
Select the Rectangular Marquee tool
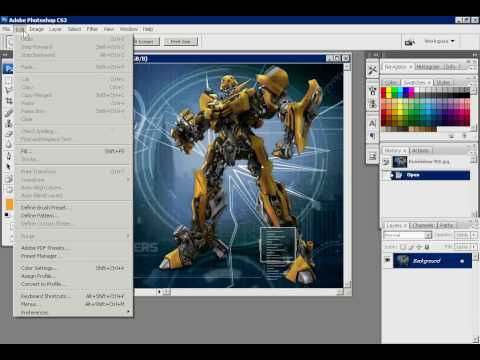coord(8,80)
